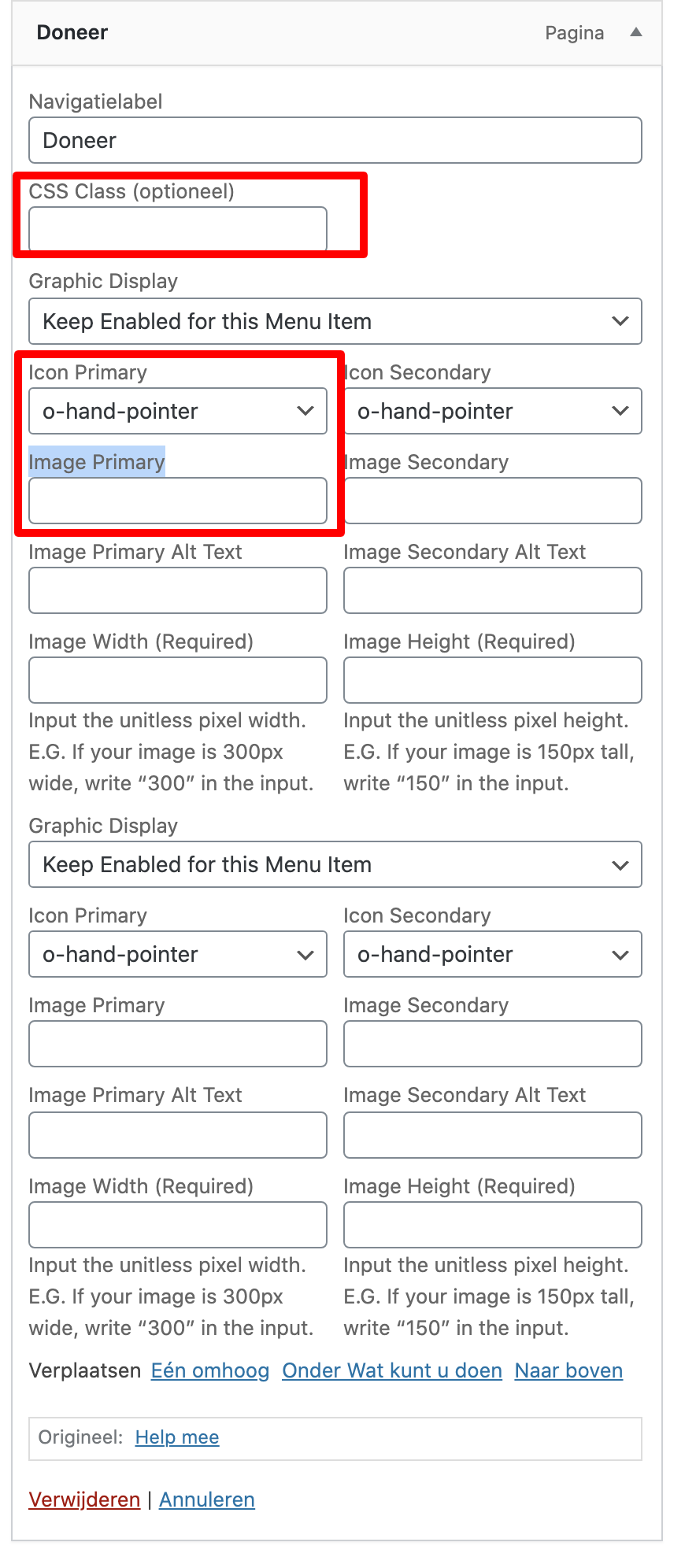This screenshot has width=696, height=1568.
Task: Click the first Image Secondary input field
Action: (493, 501)
